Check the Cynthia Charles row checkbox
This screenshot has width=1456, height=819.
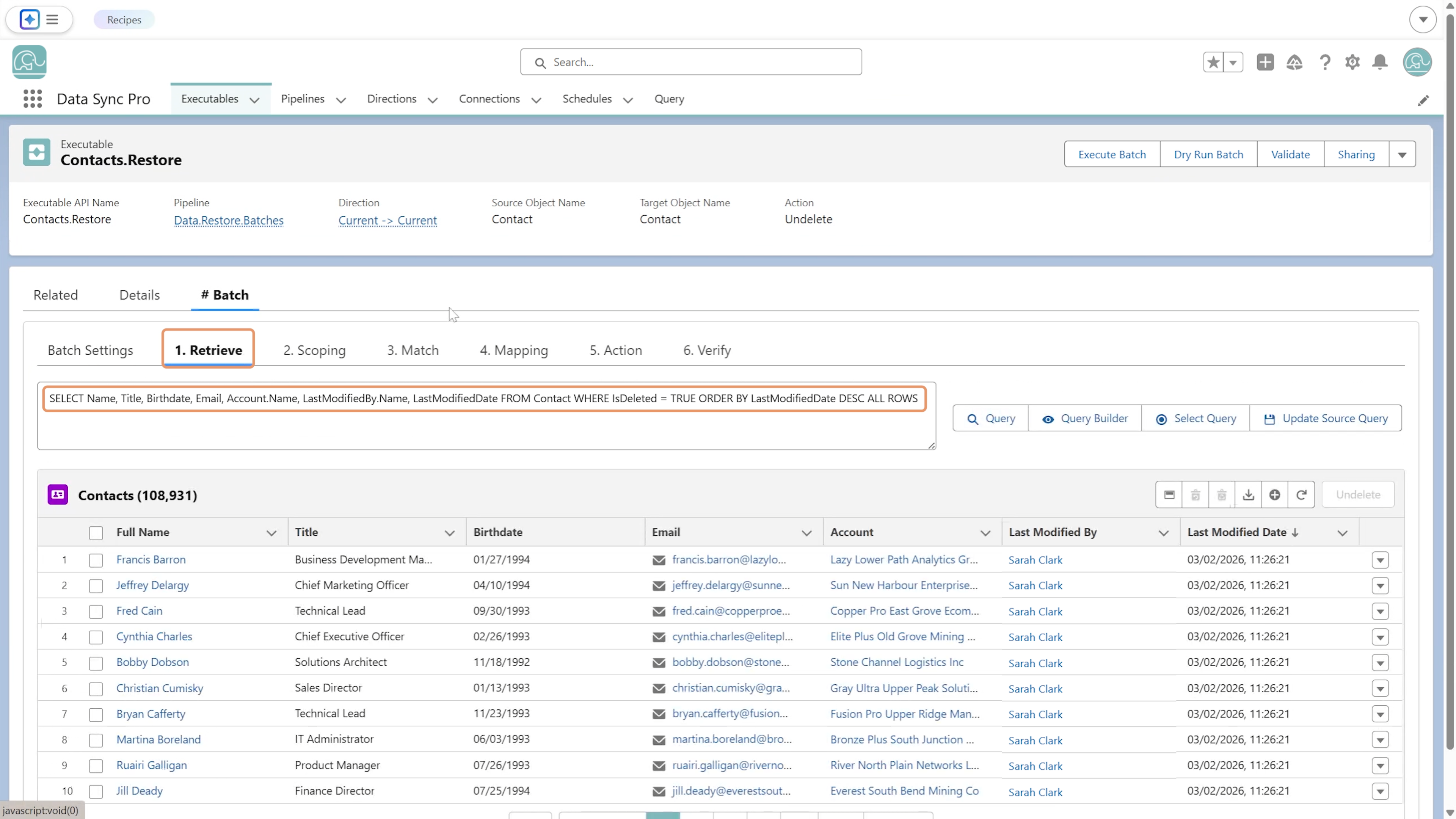(96, 637)
